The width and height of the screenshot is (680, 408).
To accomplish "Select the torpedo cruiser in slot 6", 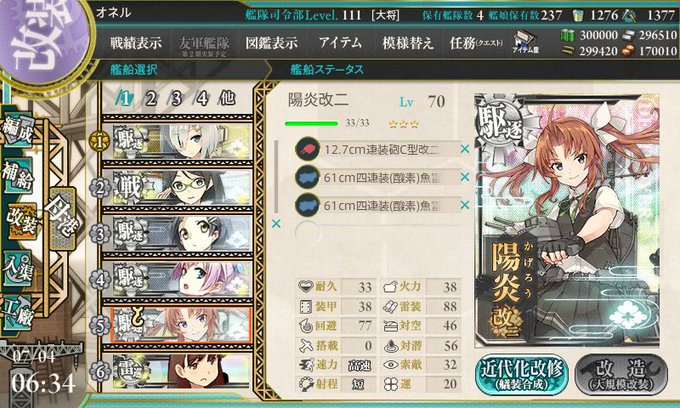I will 177,371.
